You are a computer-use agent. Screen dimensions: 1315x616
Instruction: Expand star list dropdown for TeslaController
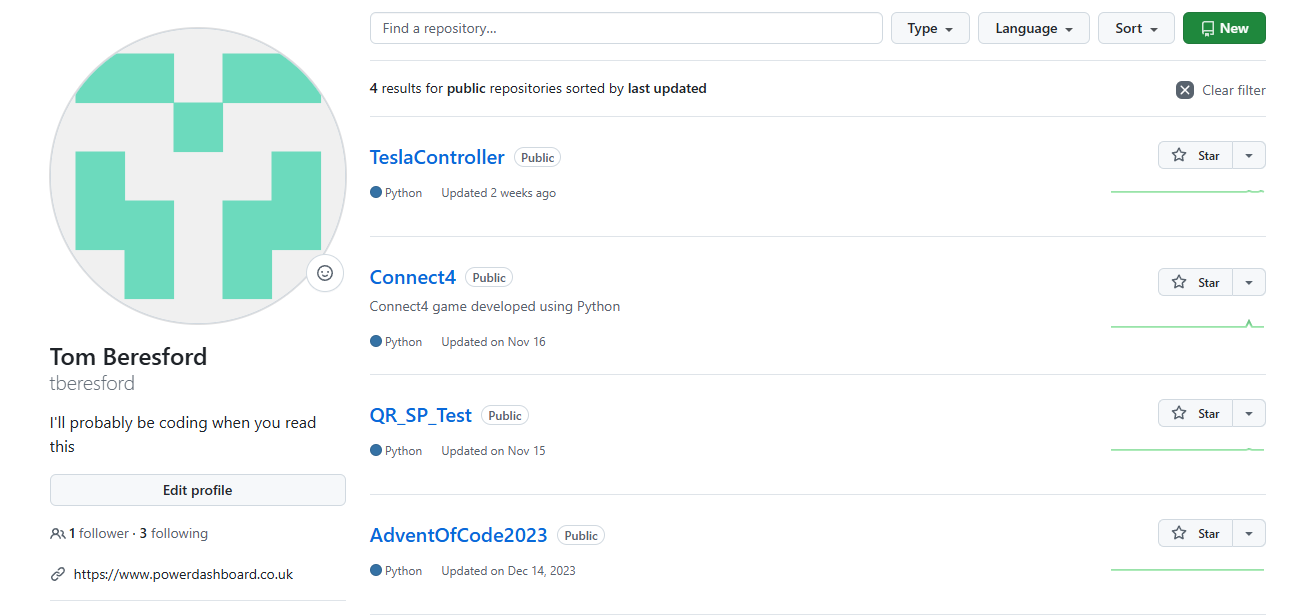pyautogui.click(x=1249, y=156)
